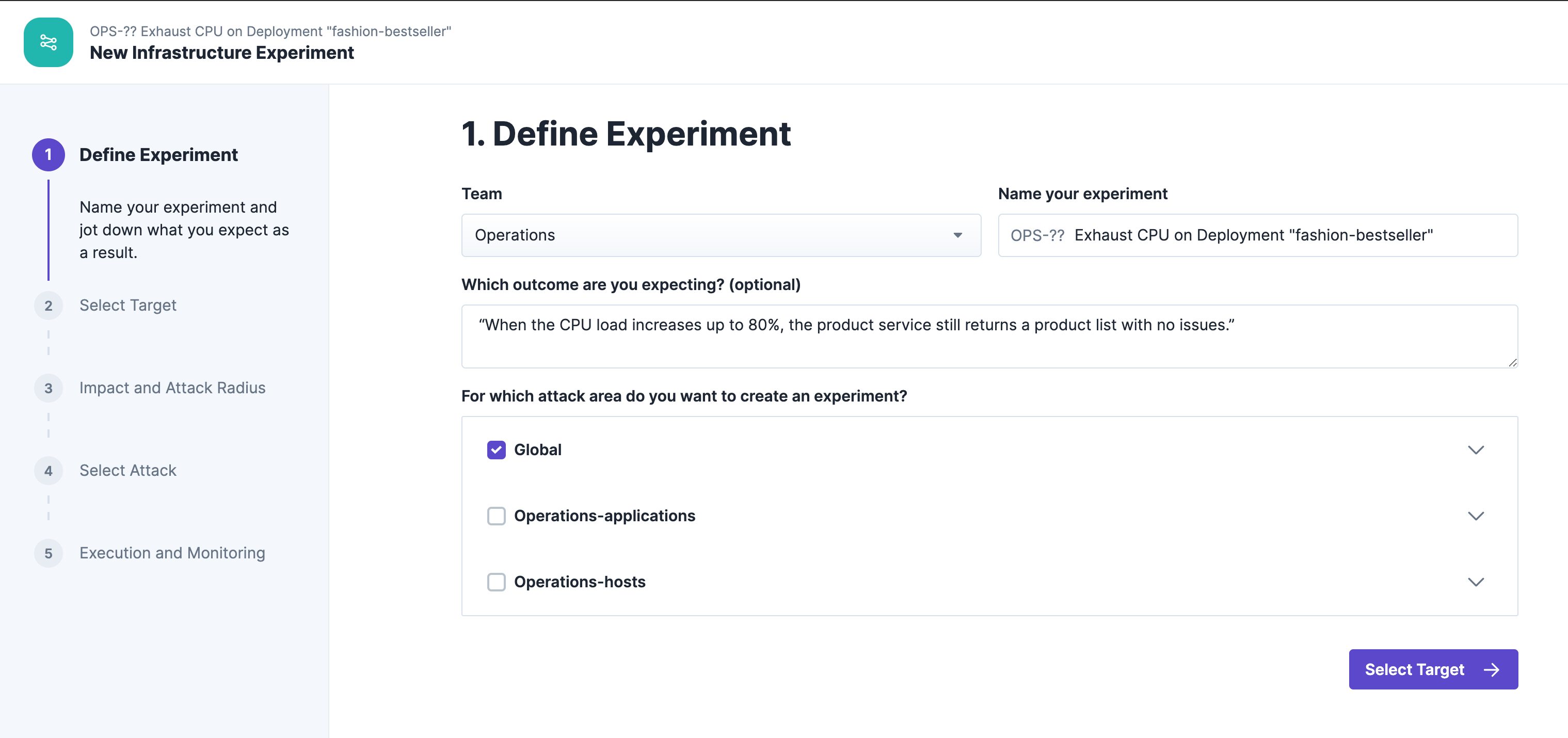The image size is (1568, 738).
Task: Click step 5 number circle
Action: coord(48,554)
